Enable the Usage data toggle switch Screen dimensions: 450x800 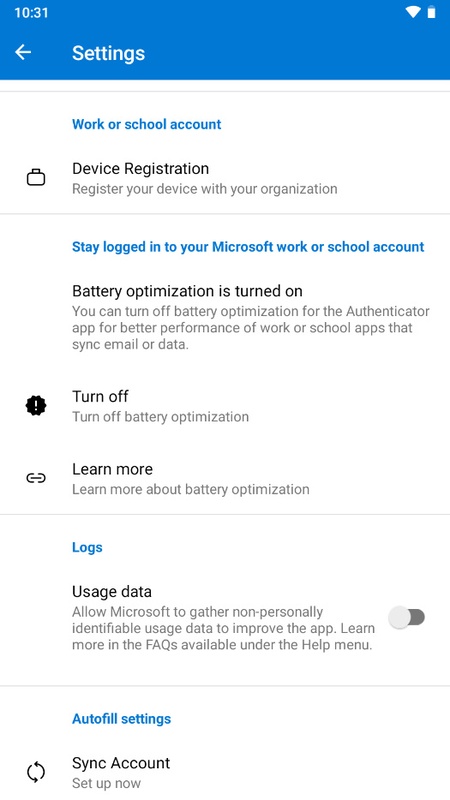click(407, 617)
